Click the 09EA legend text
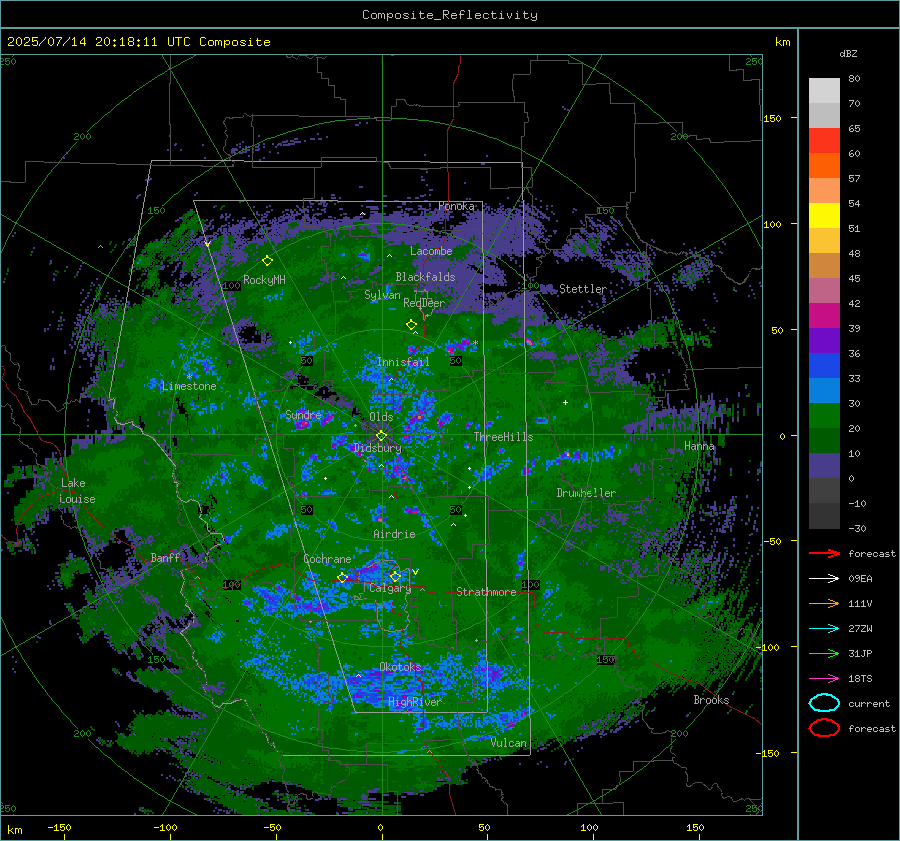This screenshot has height=841, width=900. pos(860,579)
